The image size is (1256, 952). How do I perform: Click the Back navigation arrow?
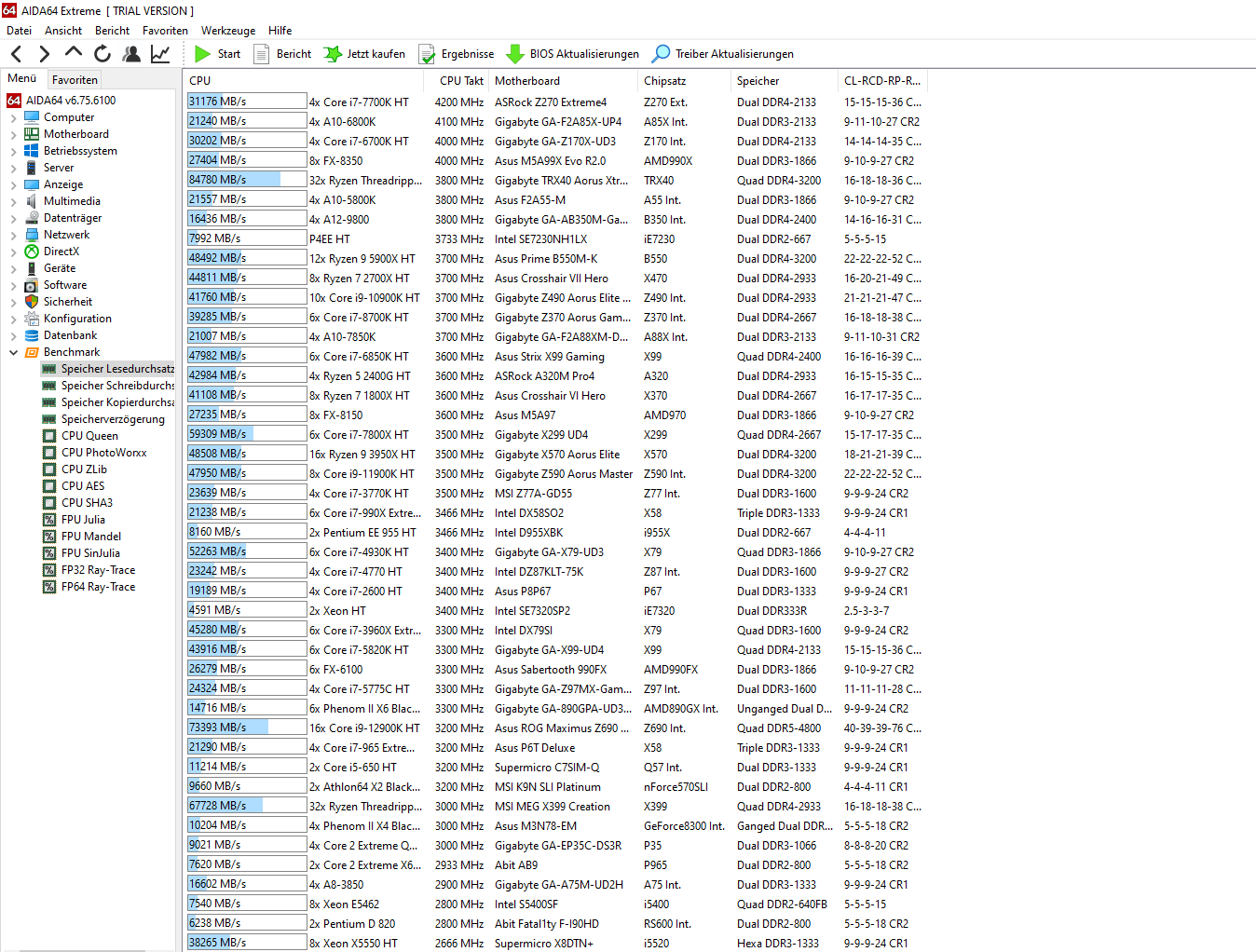coord(16,54)
